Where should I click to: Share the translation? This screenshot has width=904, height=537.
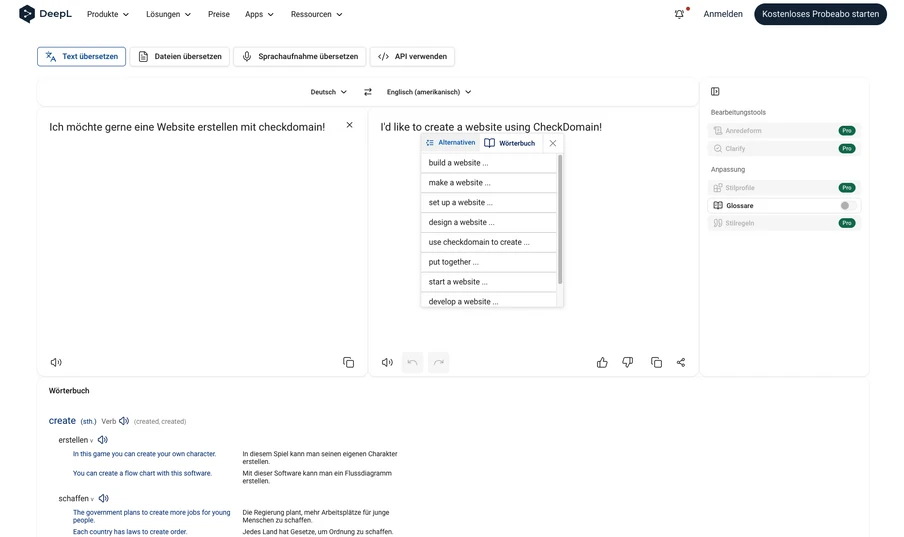coord(681,362)
